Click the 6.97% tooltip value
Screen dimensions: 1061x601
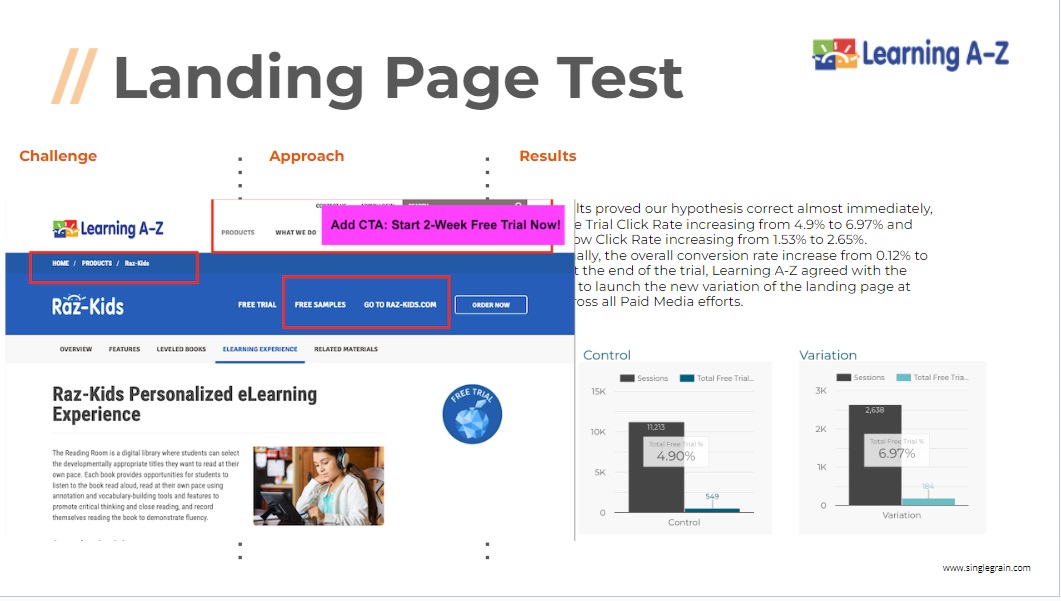pyautogui.click(x=897, y=453)
